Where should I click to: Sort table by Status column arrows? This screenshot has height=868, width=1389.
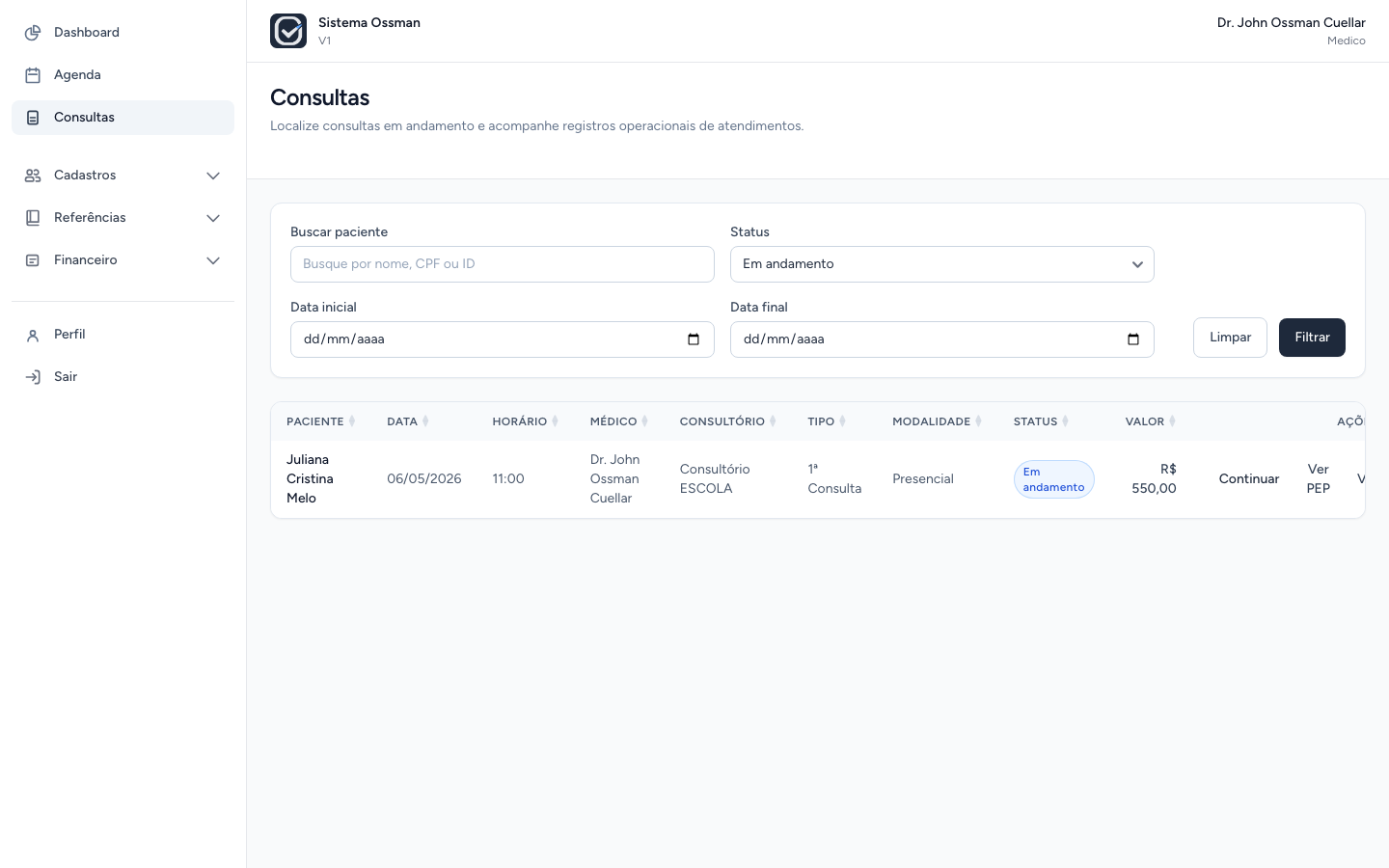pos(1065,421)
